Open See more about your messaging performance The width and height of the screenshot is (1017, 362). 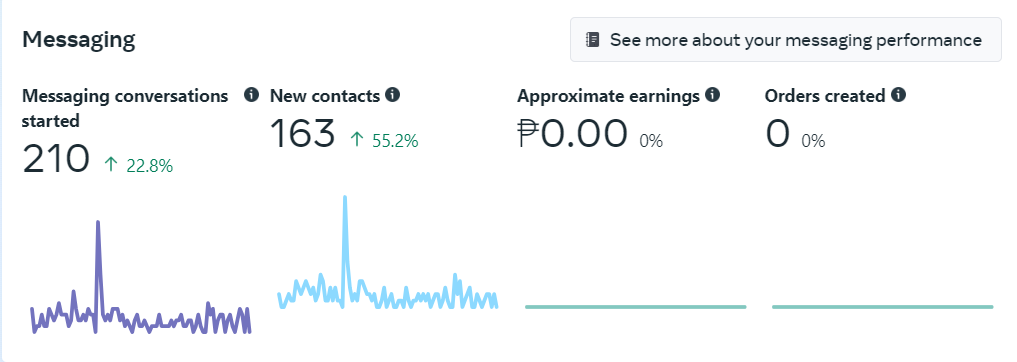(x=785, y=40)
